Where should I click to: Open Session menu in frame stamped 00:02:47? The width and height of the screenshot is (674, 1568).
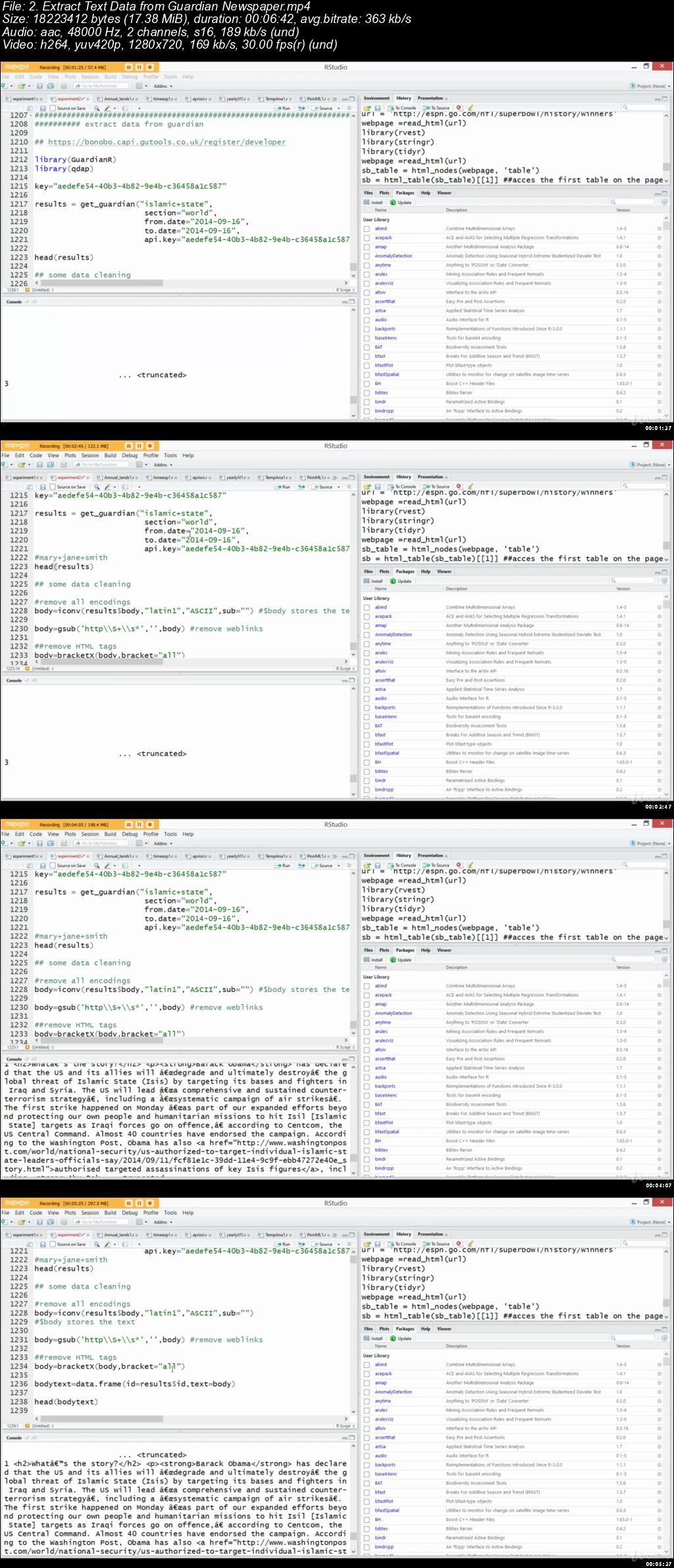tap(90, 455)
